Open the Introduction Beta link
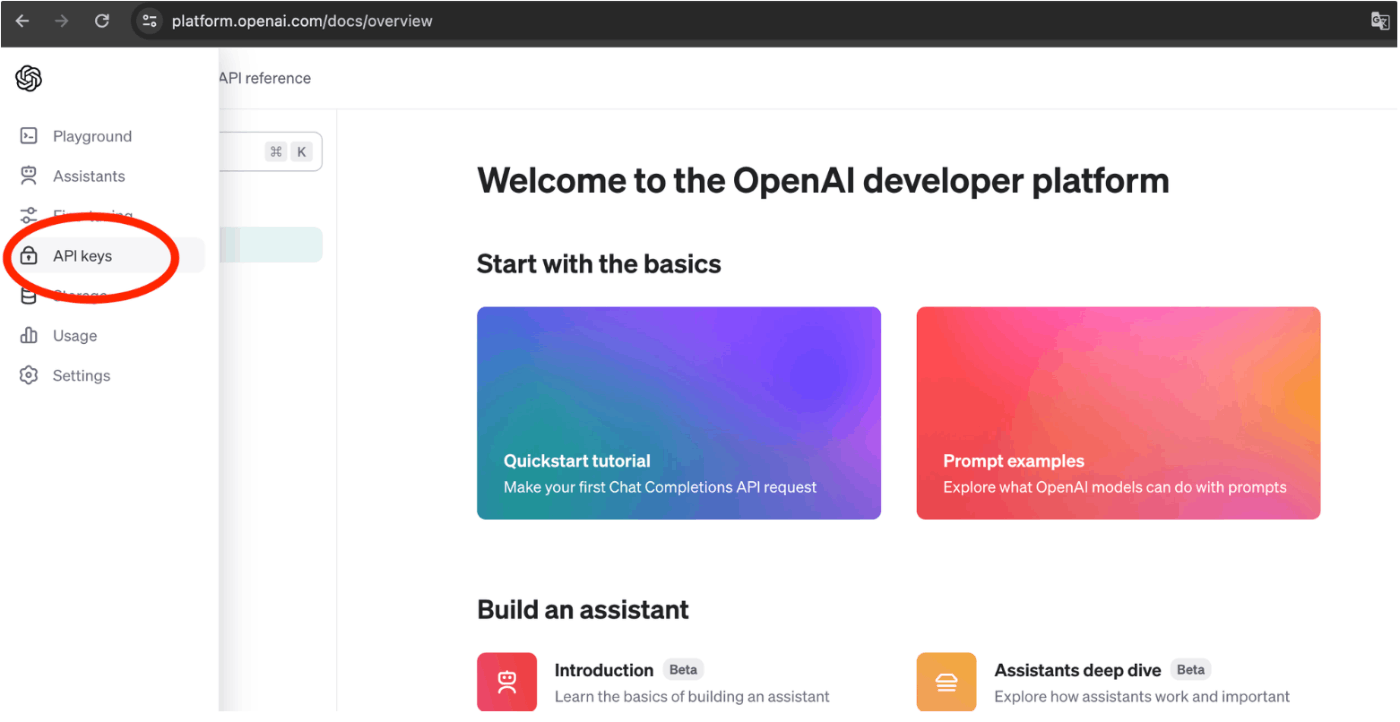1400x722 pixels. tap(604, 670)
